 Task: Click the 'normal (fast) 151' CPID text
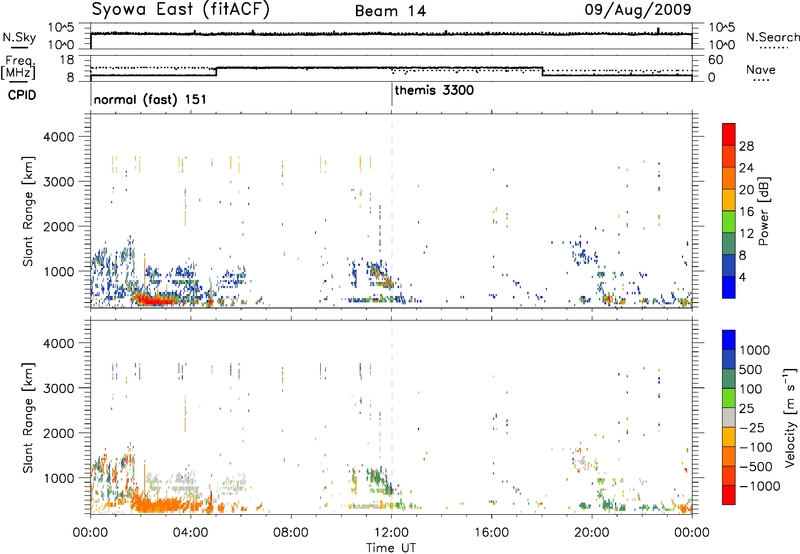pos(150,99)
